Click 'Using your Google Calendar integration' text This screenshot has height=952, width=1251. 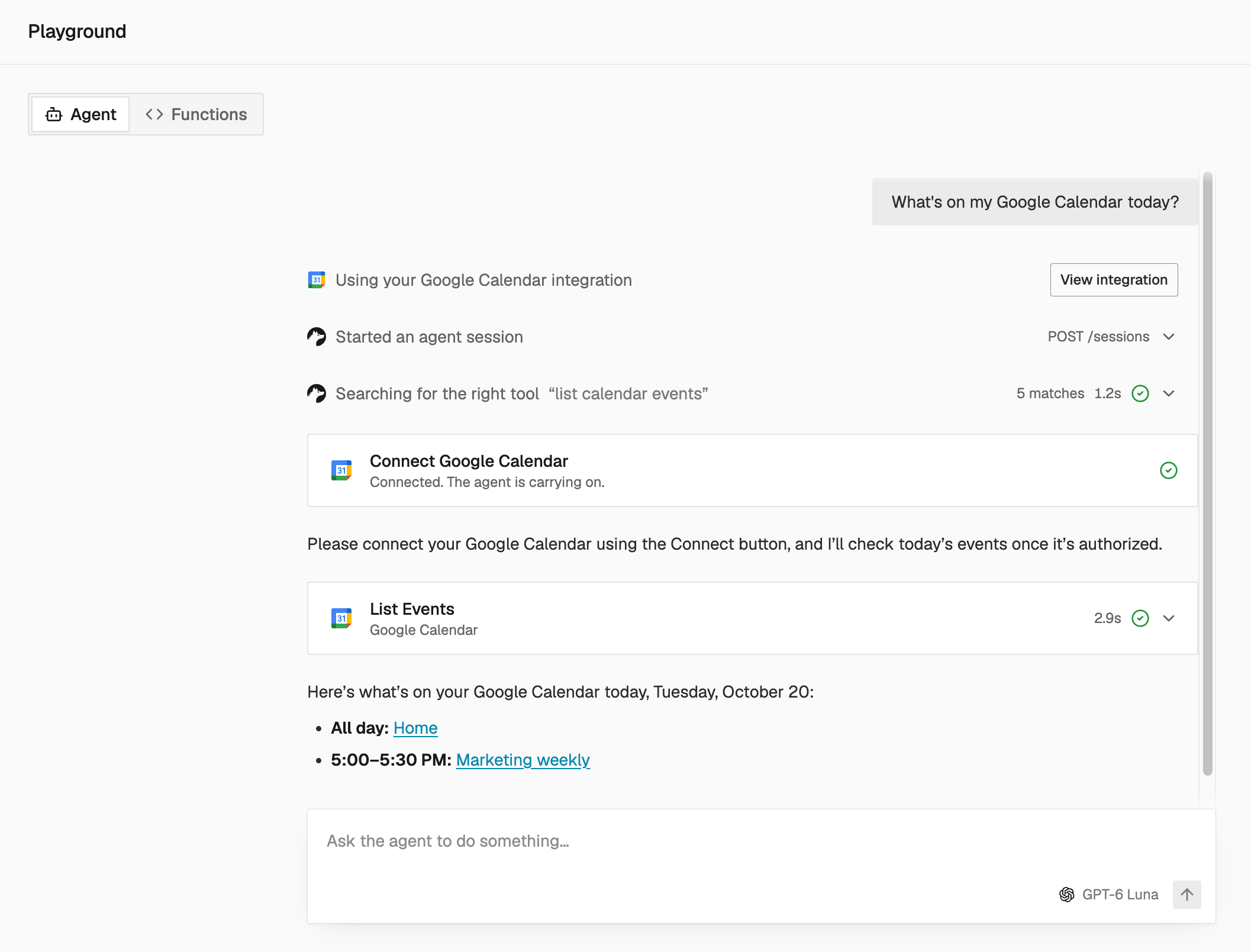pyautogui.click(x=483, y=280)
